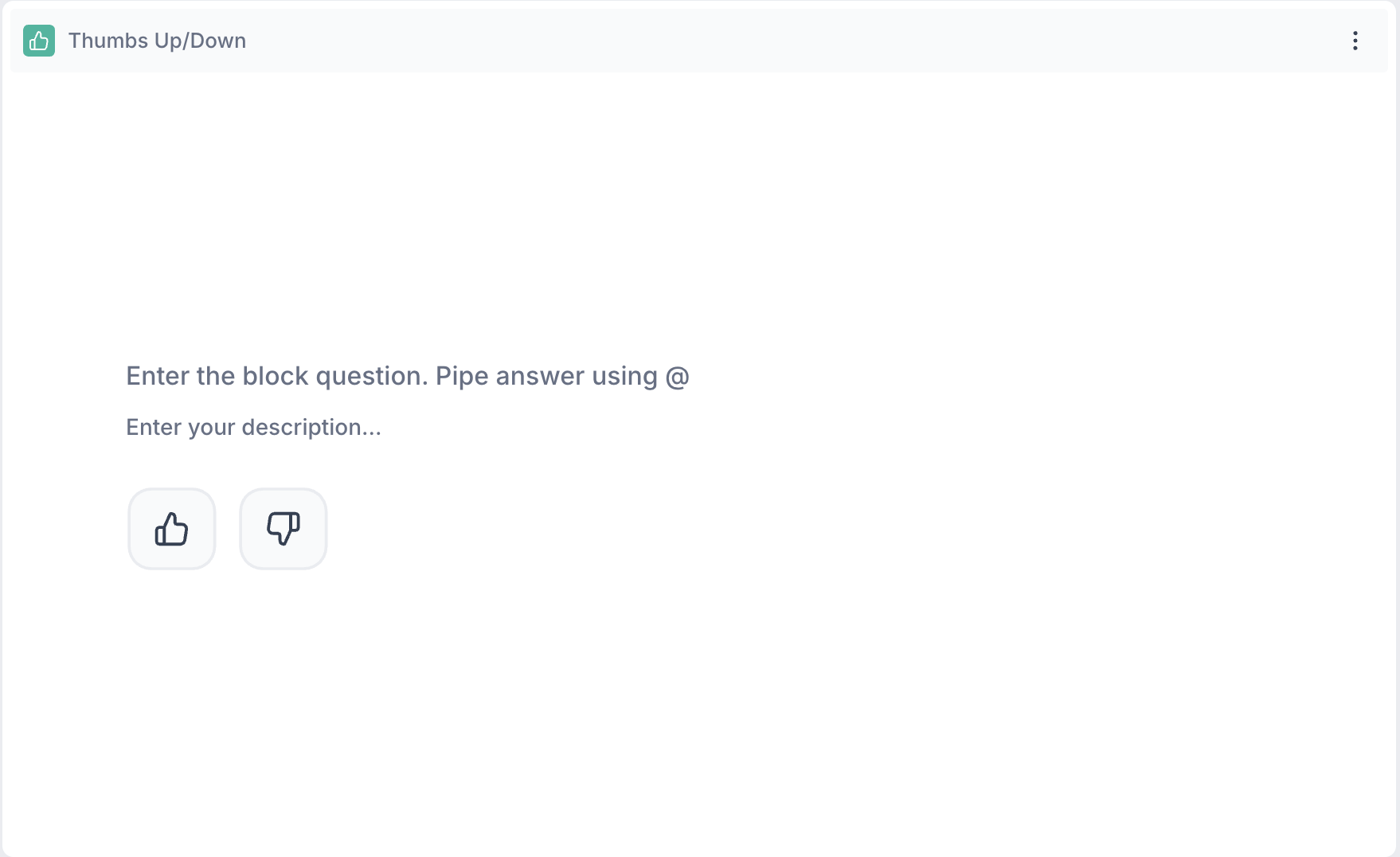Click the block question input field
1400x857 pixels.
coord(407,376)
